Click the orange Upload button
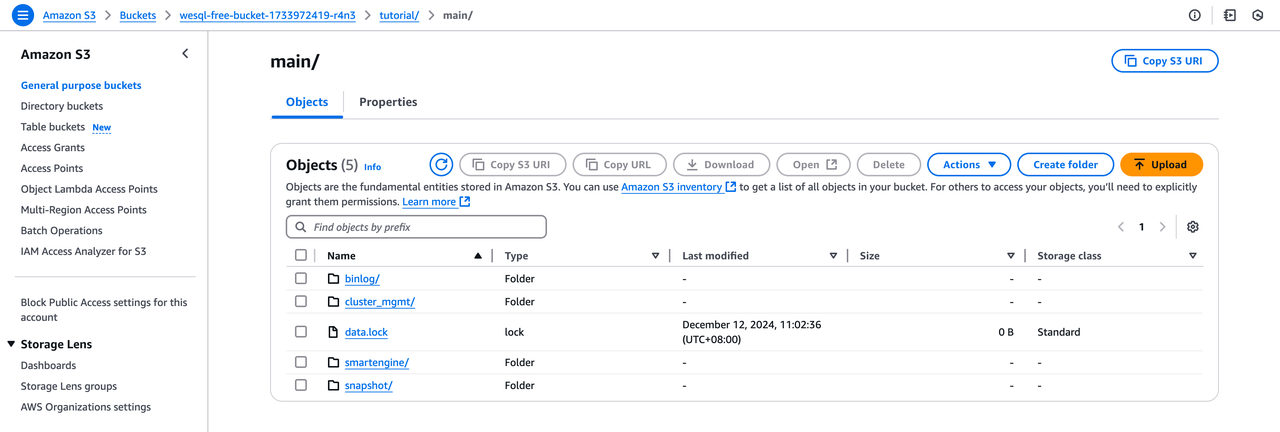This screenshot has height=432, width=1280. point(1161,165)
